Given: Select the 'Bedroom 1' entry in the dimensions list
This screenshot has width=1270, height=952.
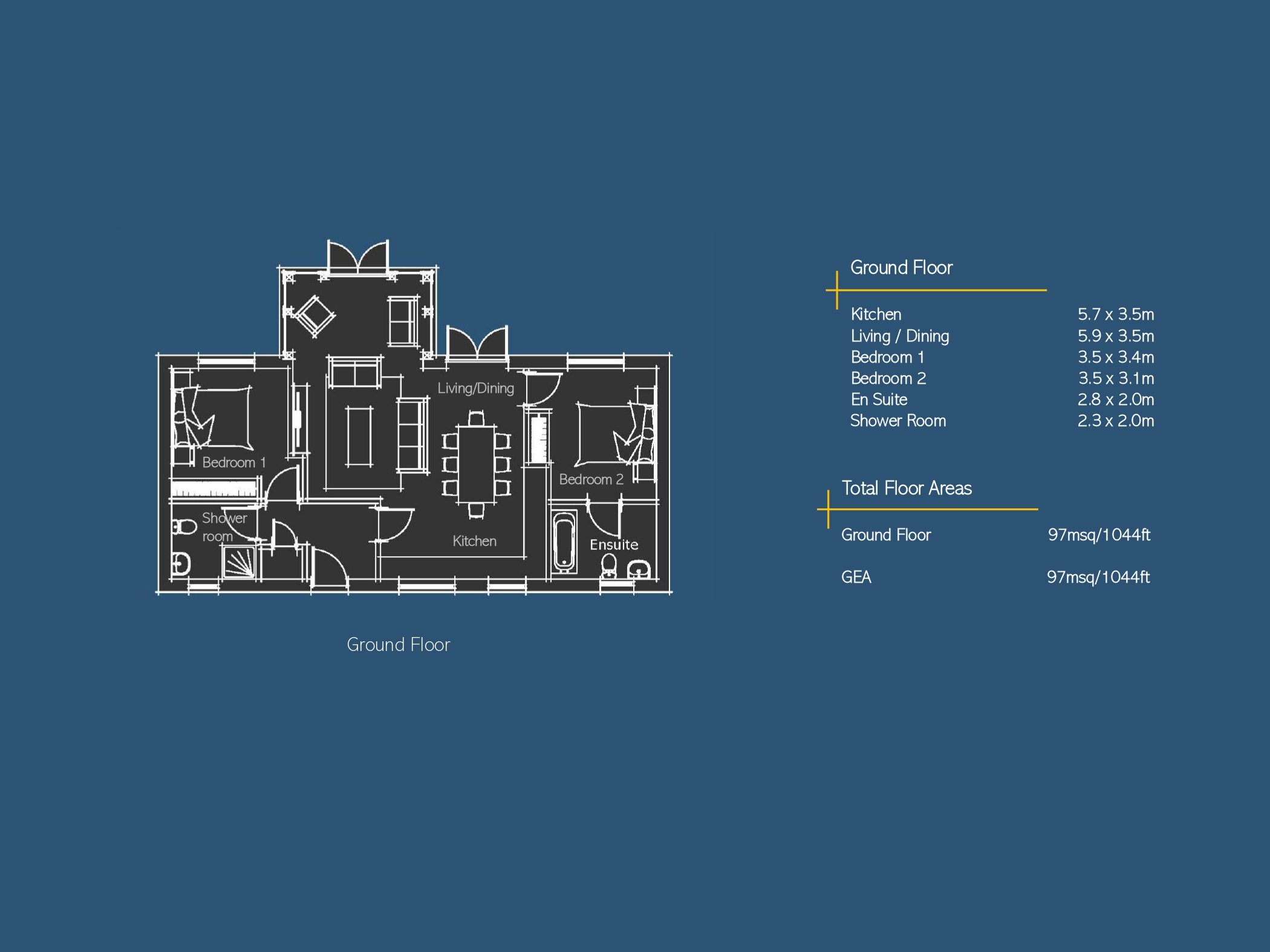Looking at the screenshot, I should click(x=887, y=357).
